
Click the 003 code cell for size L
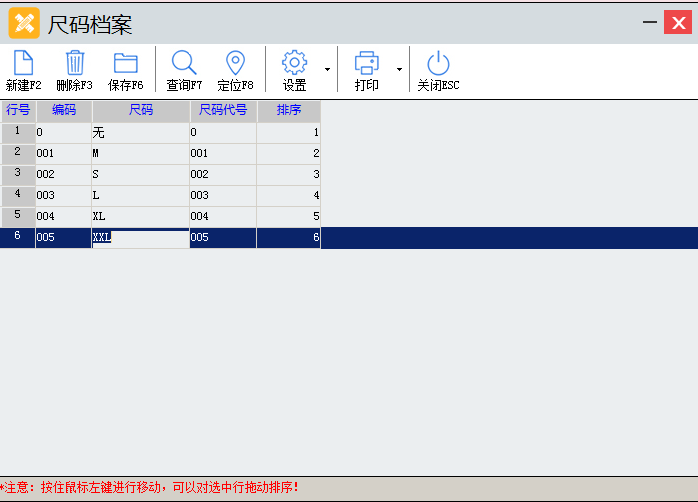[x=63, y=195]
